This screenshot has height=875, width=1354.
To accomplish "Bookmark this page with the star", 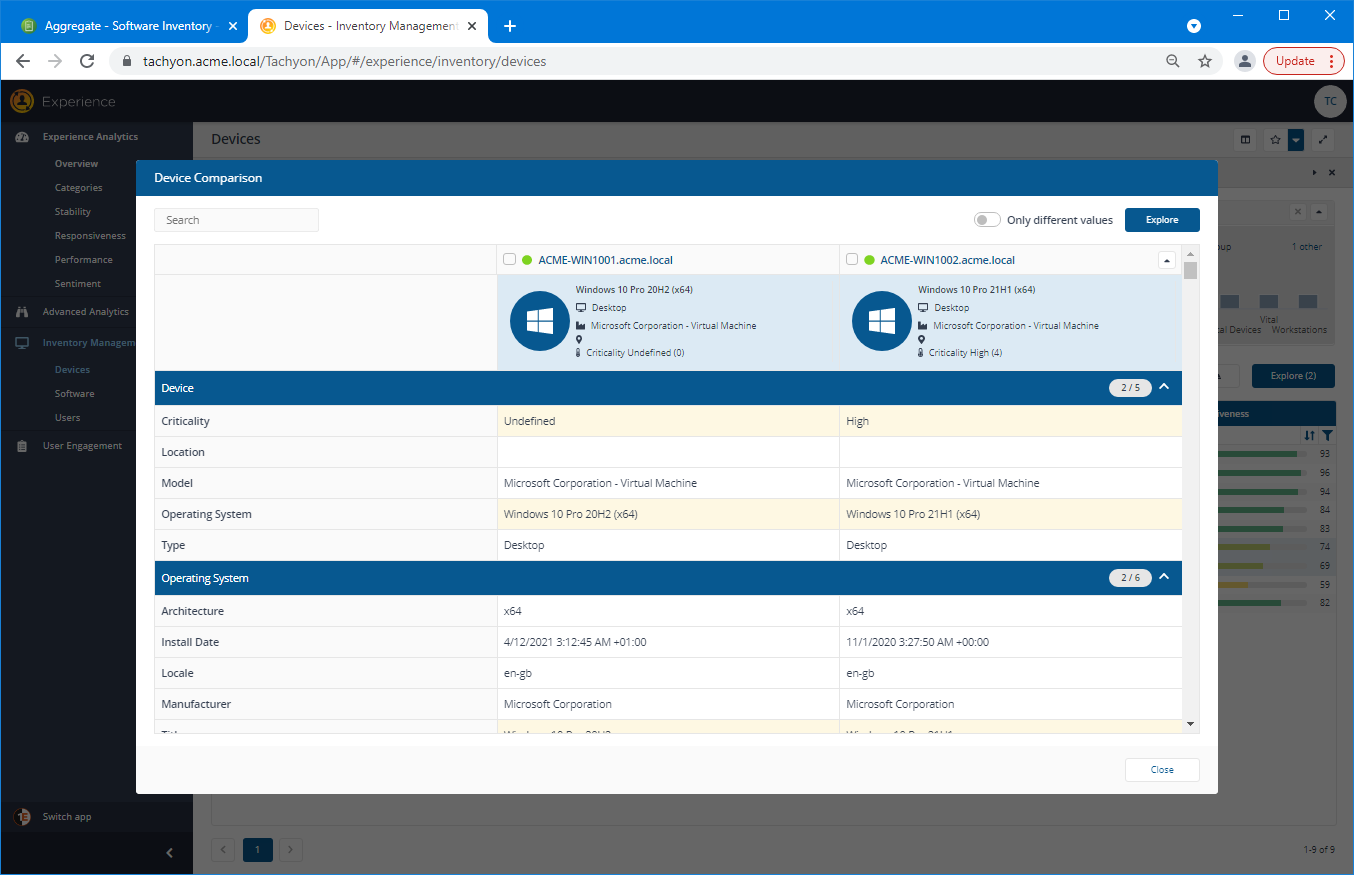I will pos(1205,61).
